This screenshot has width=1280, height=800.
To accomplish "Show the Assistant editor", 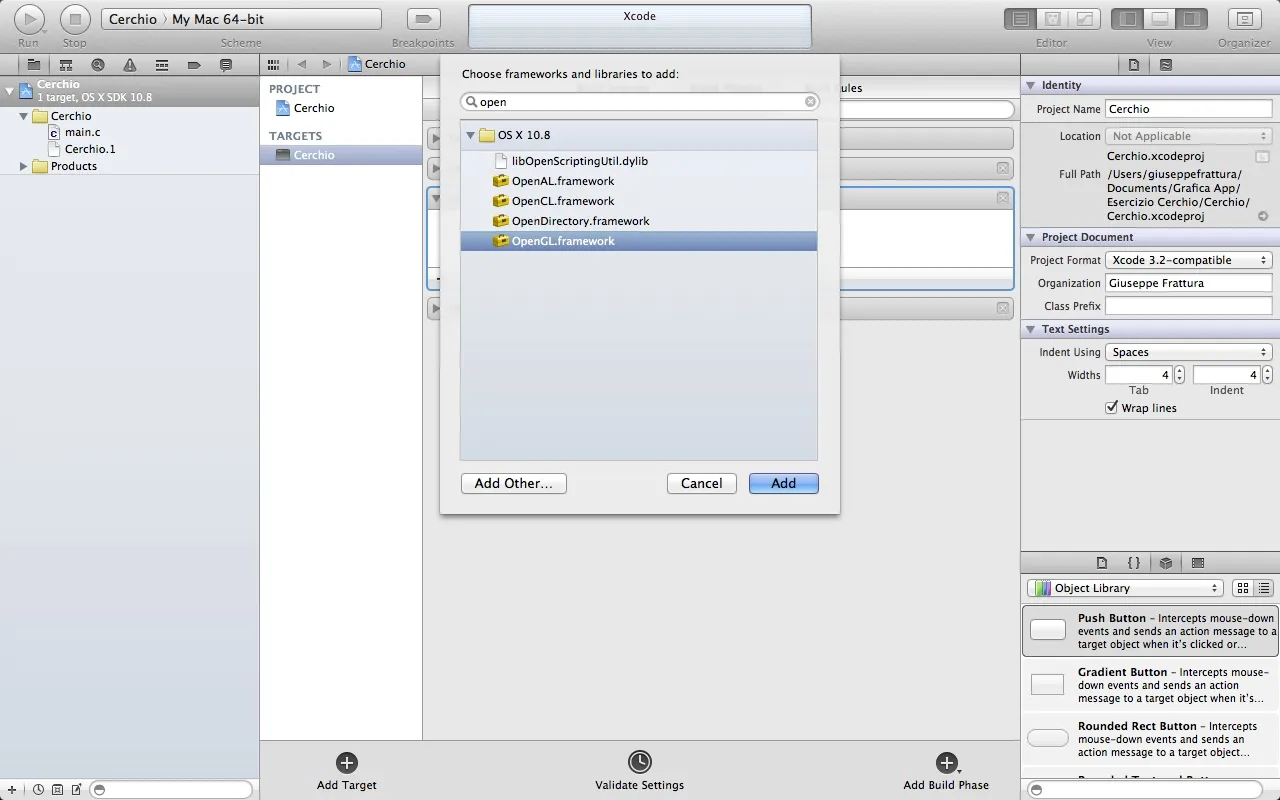I will [1052, 19].
